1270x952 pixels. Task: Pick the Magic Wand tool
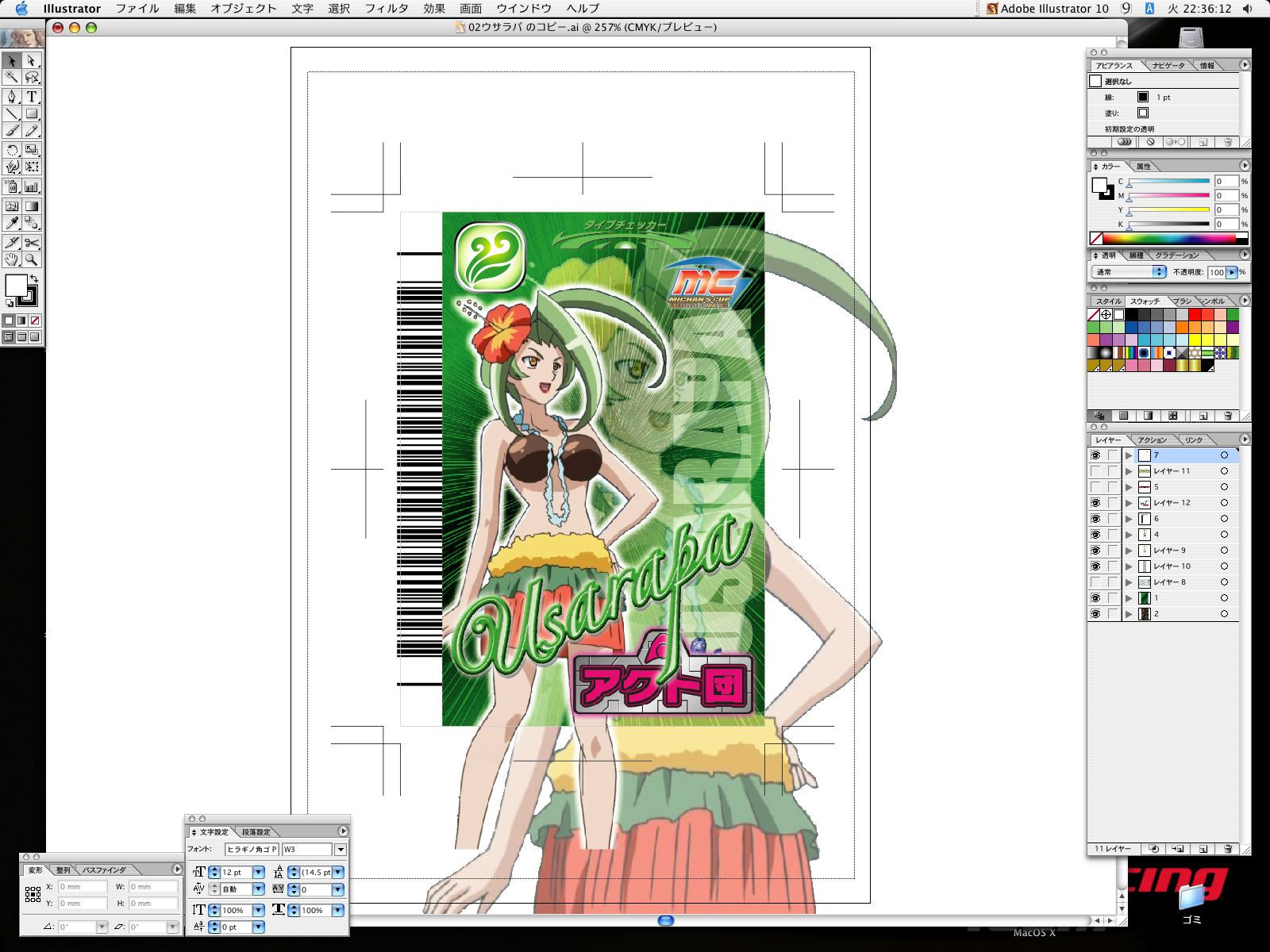(x=12, y=77)
